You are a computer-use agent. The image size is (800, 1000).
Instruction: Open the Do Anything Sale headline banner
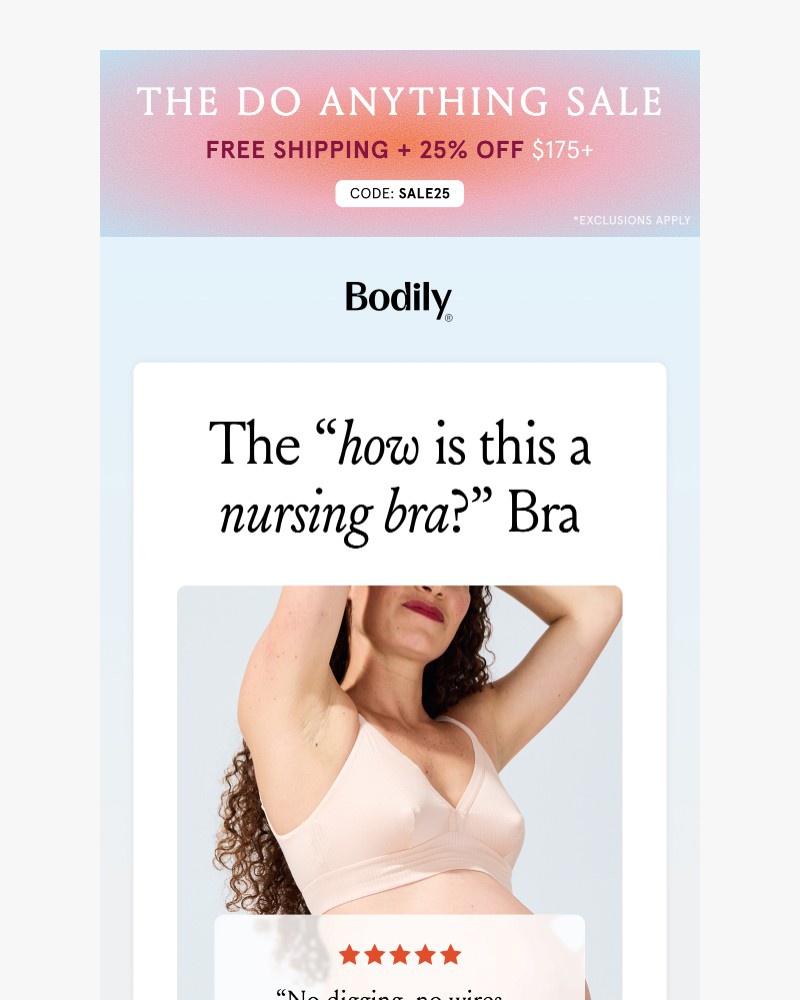pos(399,102)
